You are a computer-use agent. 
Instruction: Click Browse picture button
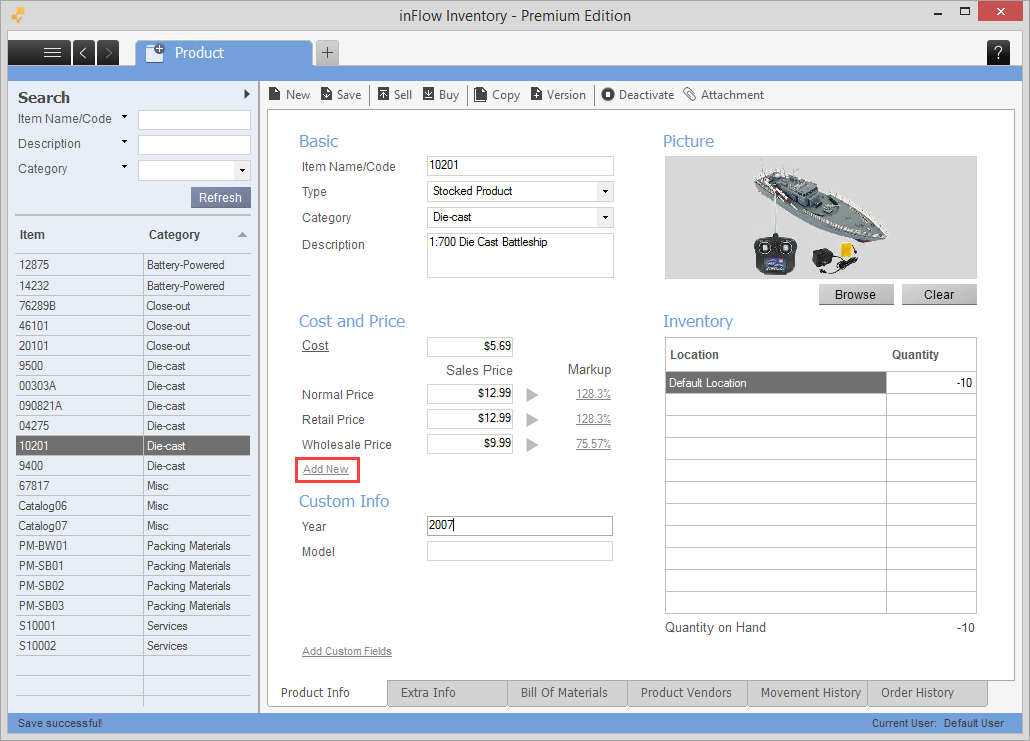click(856, 294)
